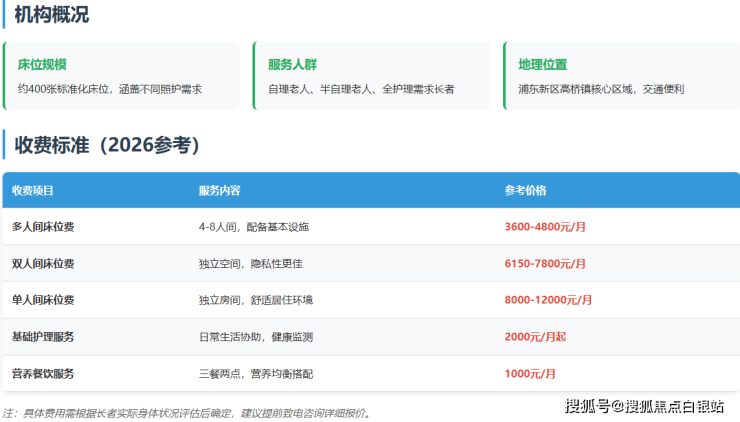Open the 服务人群 info card
This screenshot has width=740, height=422.
click(370, 75)
